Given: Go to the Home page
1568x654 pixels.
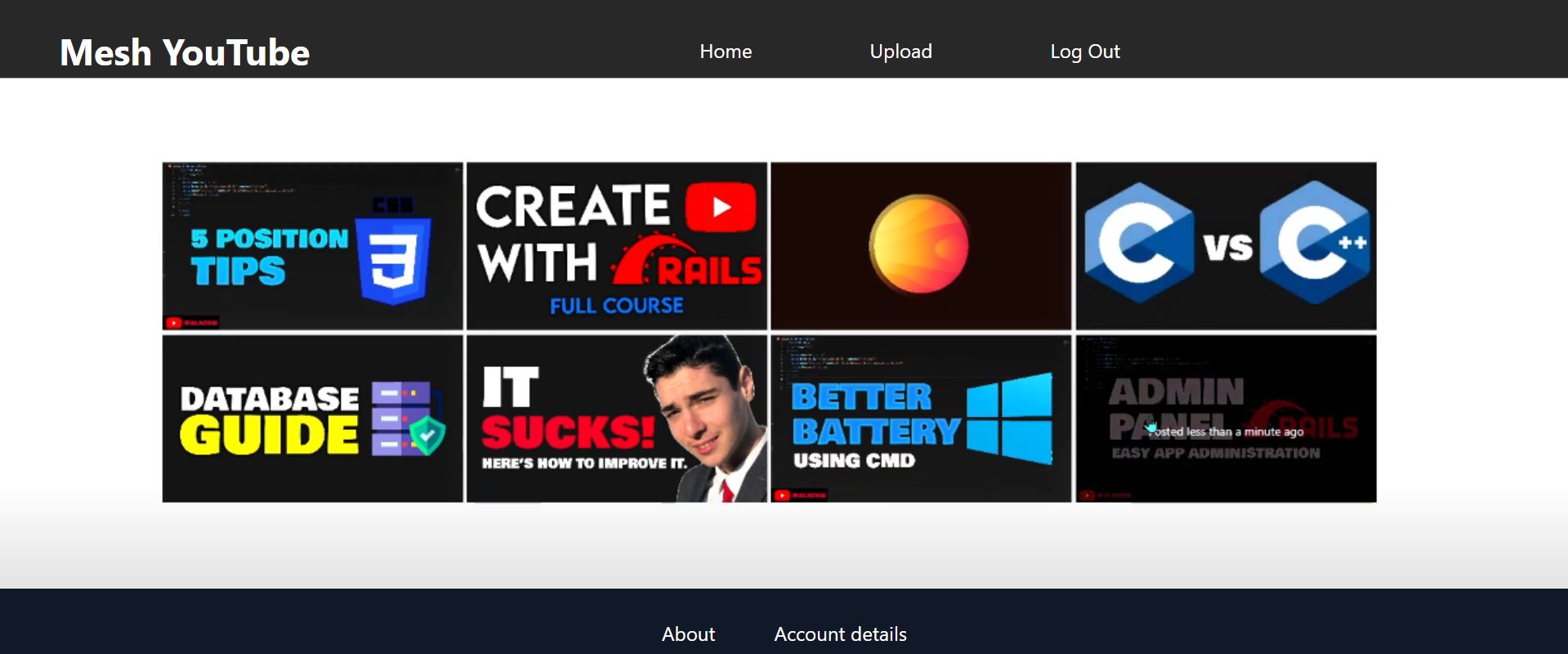Looking at the screenshot, I should [726, 52].
